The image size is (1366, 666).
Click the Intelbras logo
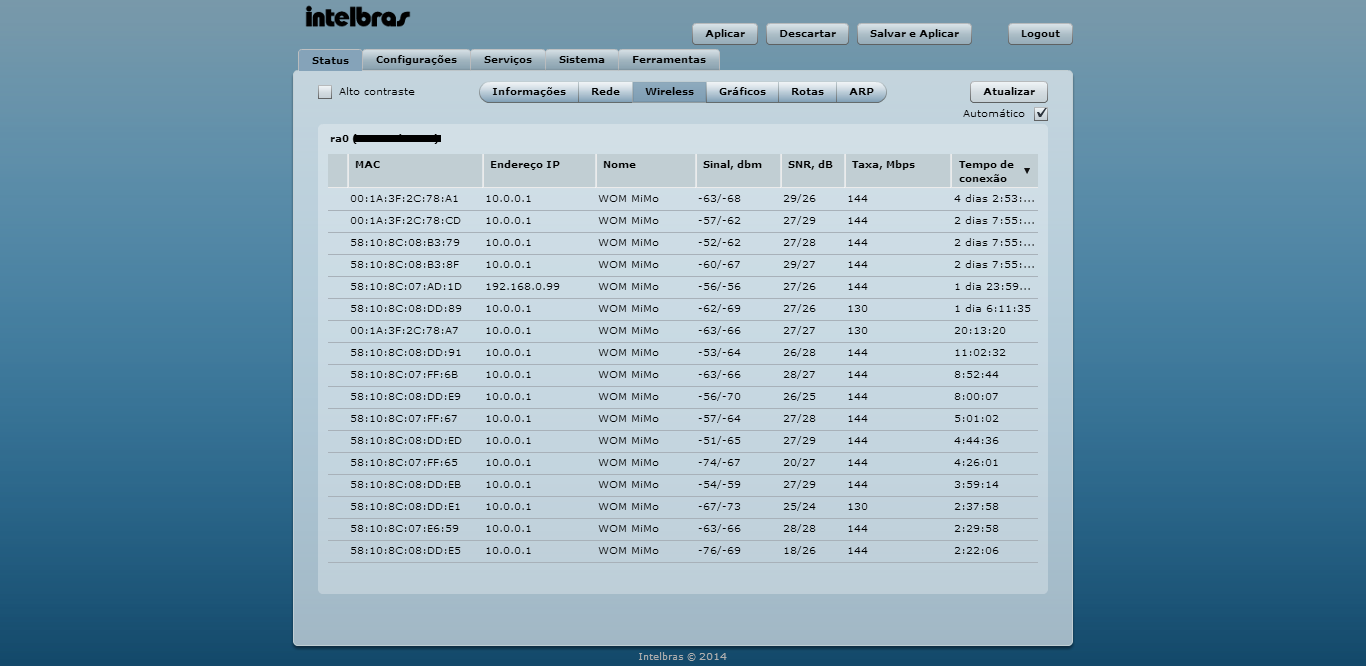[357, 17]
